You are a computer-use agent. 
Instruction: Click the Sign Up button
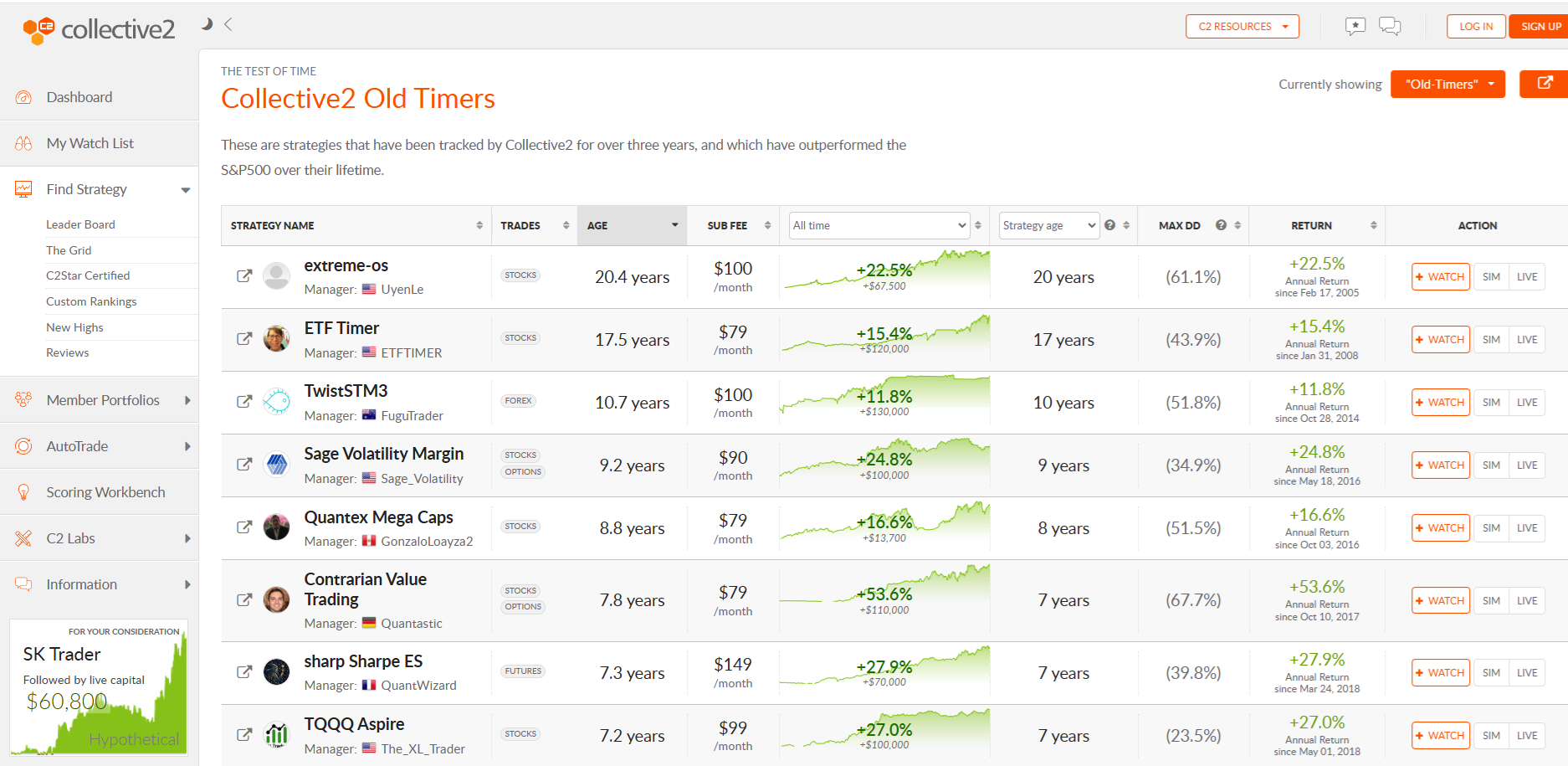[x=1540, y=27]
